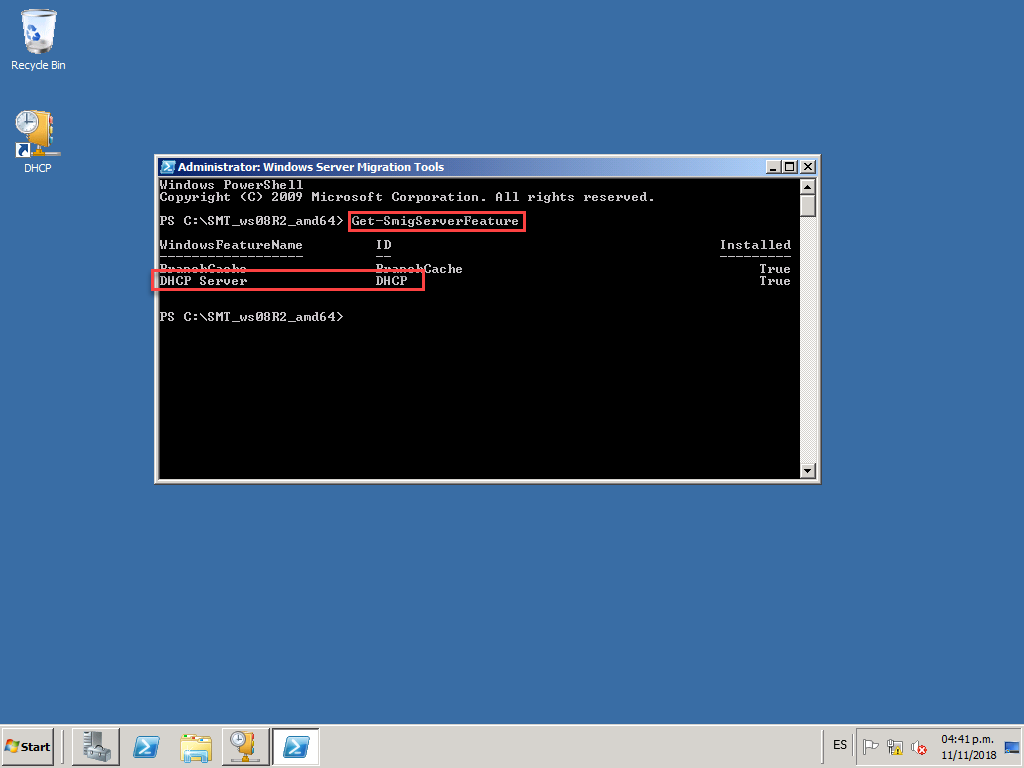Open Action Center flag tray icon

[x=871, y=746]
